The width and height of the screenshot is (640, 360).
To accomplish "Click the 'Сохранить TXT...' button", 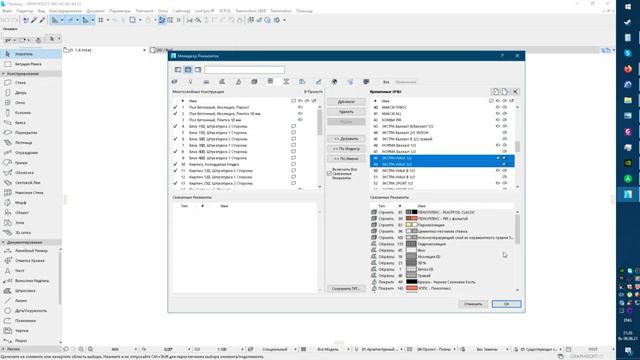I will [346, 289].
